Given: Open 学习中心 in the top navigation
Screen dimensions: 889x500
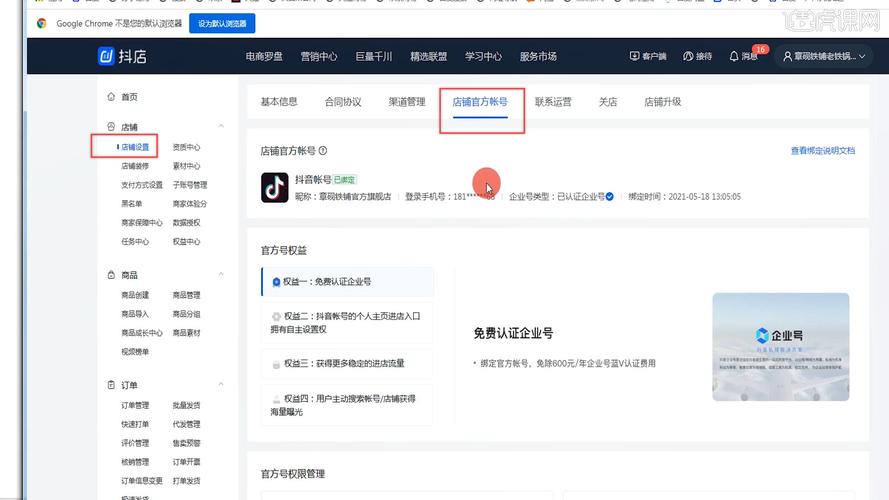Looking at the screenshot, I should pos(483,56).
